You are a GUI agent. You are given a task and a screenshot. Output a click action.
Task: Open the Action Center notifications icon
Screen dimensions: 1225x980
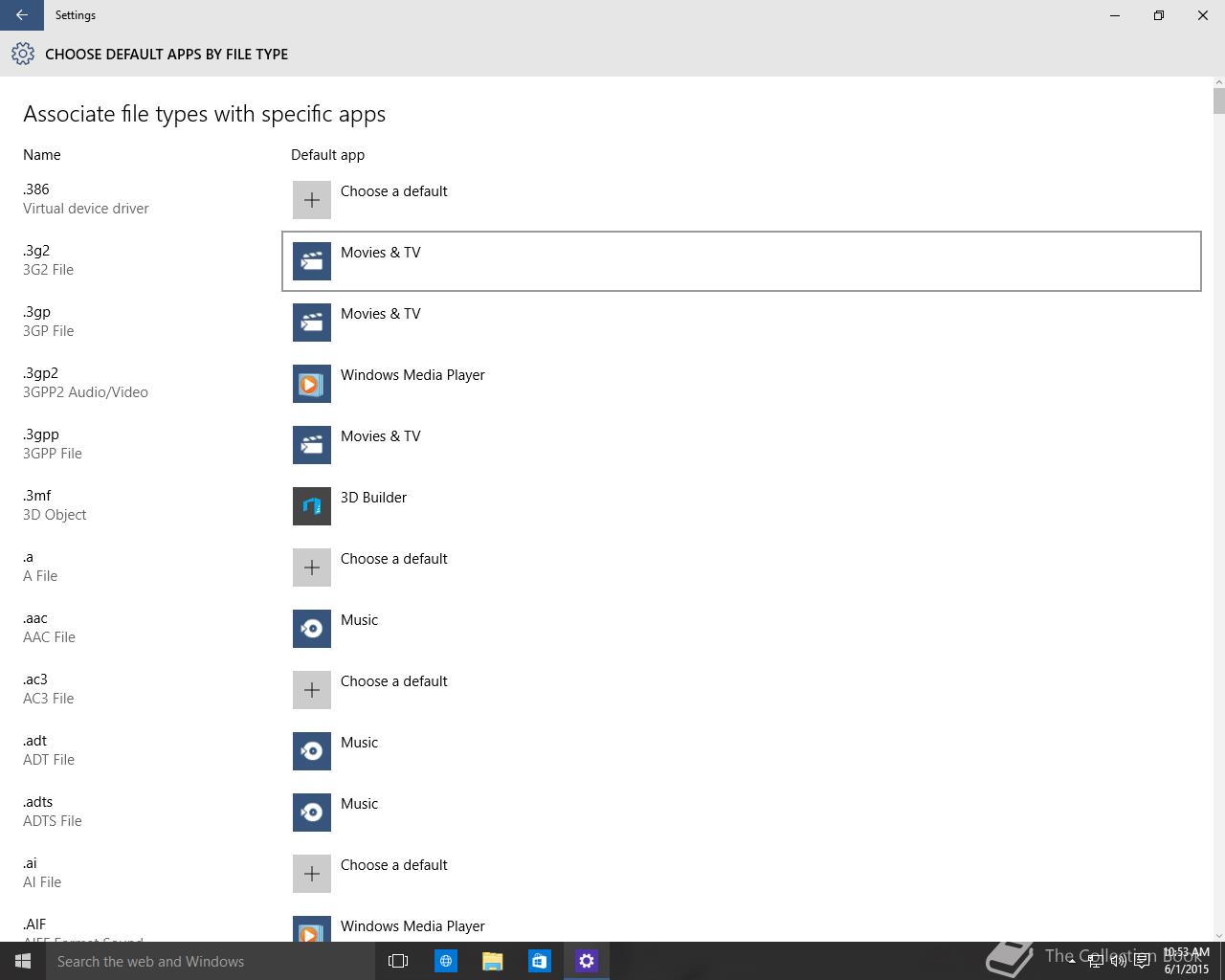tap(1142, 961)
